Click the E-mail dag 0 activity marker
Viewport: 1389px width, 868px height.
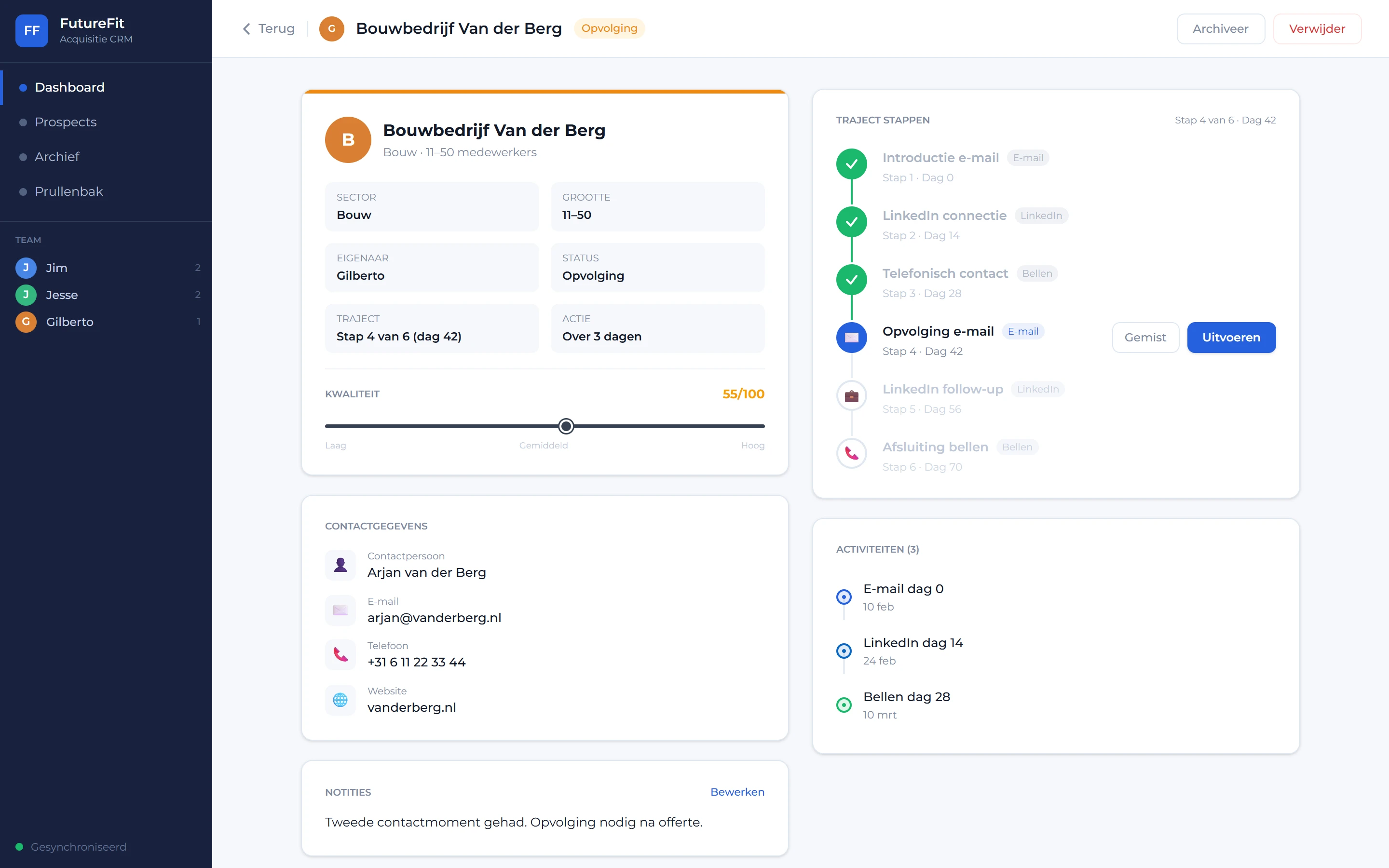click(x=844, y=597)
